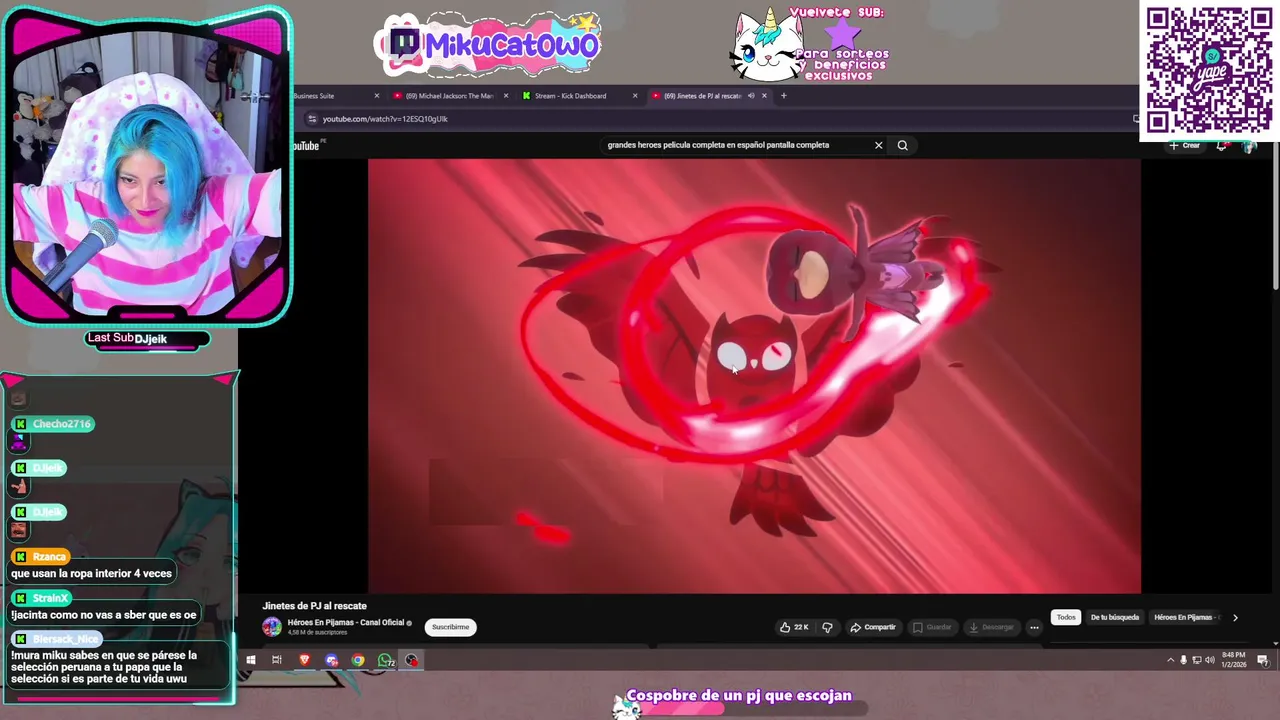Switch to the Michael Jackson tab
This screenshot has height=720, width=1280.
pyautogui.click(x=449, y=96)
